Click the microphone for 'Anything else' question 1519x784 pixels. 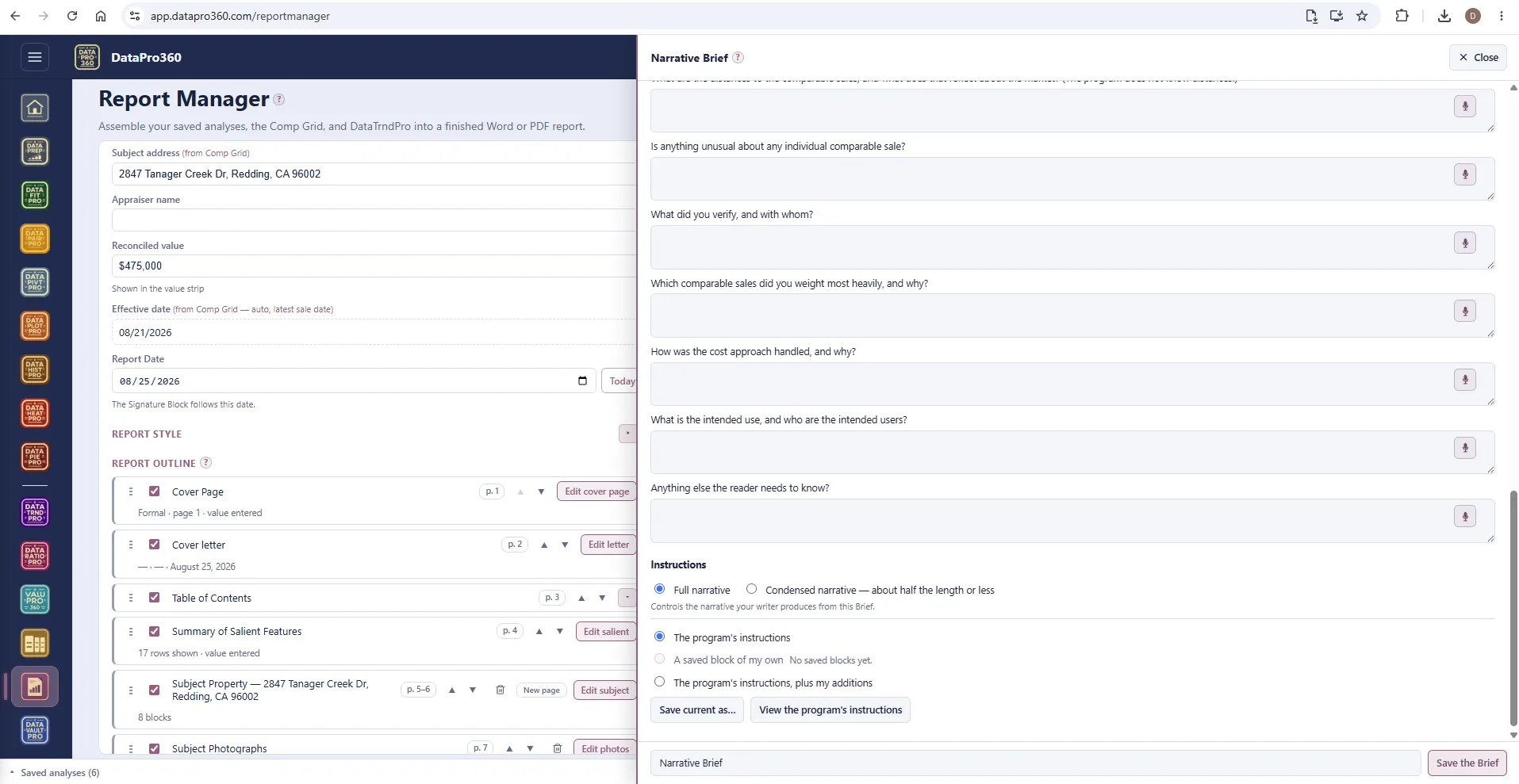tap(1465, 516)
